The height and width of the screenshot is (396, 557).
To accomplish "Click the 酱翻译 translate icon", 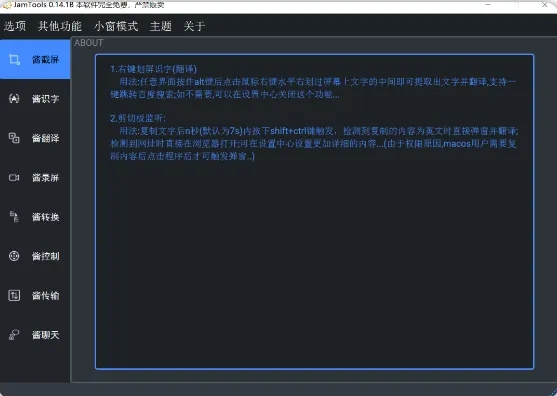I will click(x=14, y=138).
